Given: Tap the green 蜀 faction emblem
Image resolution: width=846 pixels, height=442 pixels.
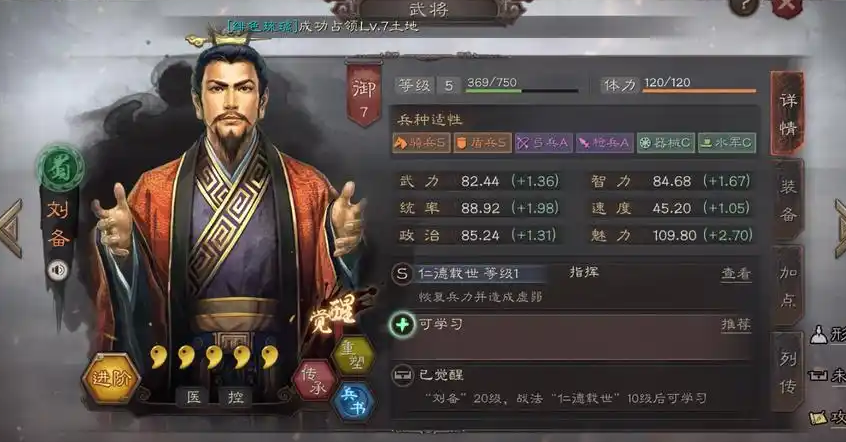Looking at the screenshot, I should [x=60, y=168].
